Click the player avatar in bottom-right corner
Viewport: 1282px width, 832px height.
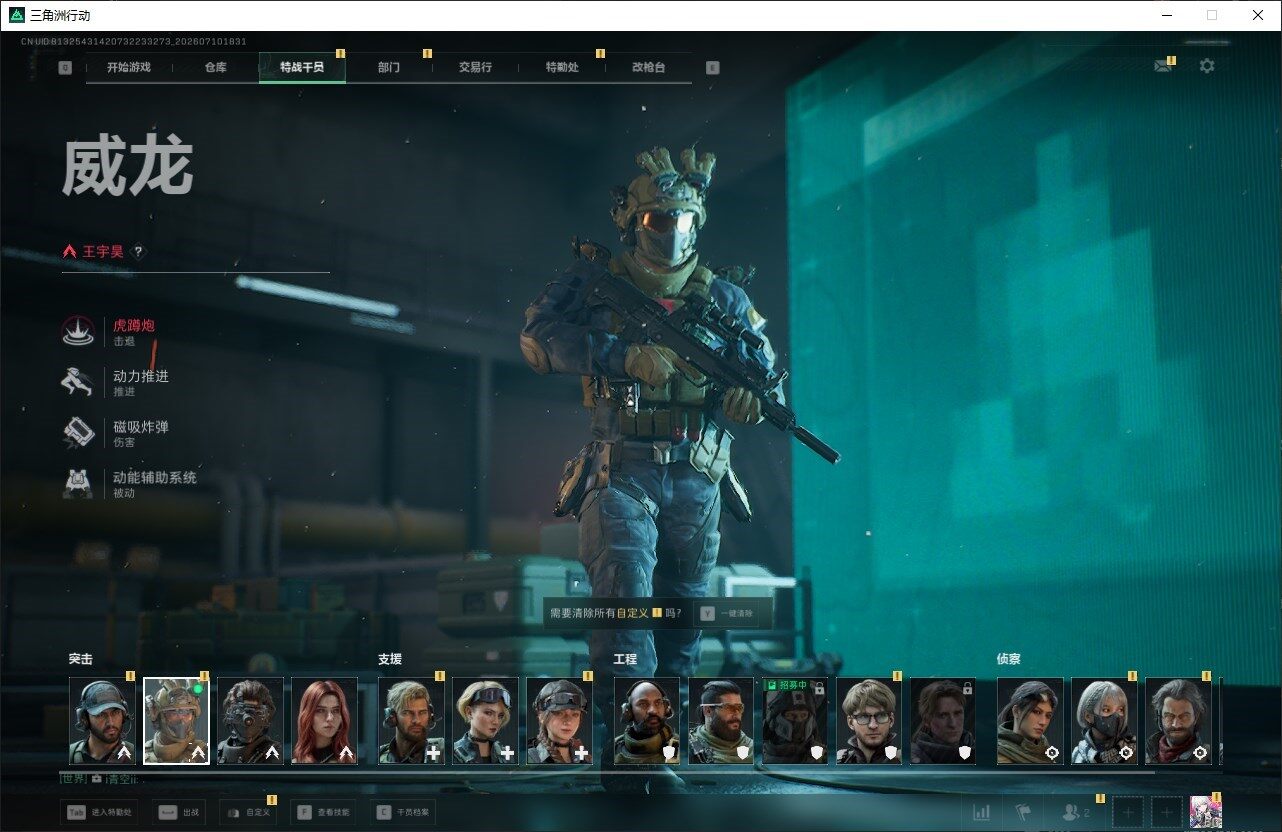(x=1205, y=812)
